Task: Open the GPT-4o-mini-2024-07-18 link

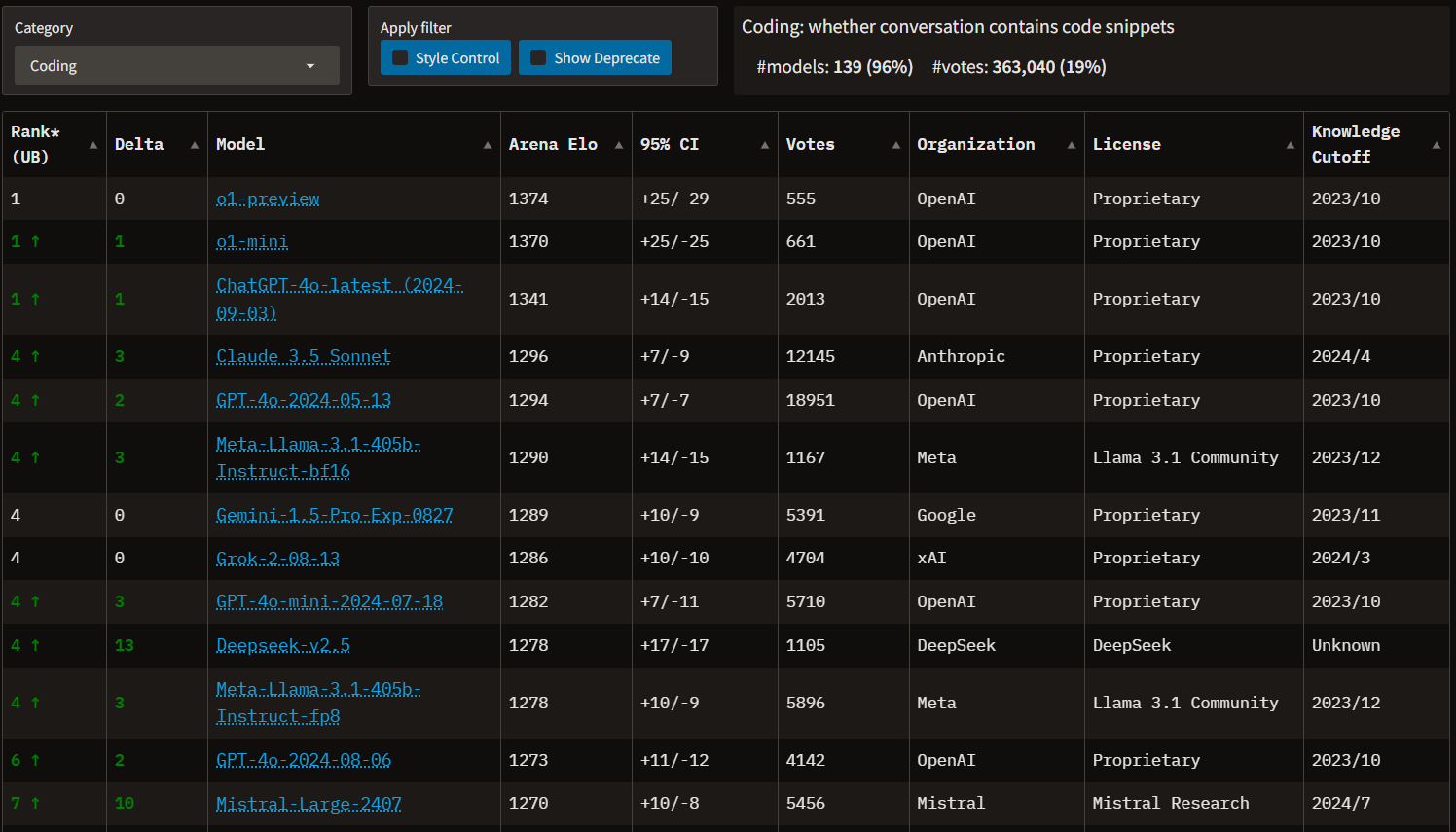Action: [329, 601]
